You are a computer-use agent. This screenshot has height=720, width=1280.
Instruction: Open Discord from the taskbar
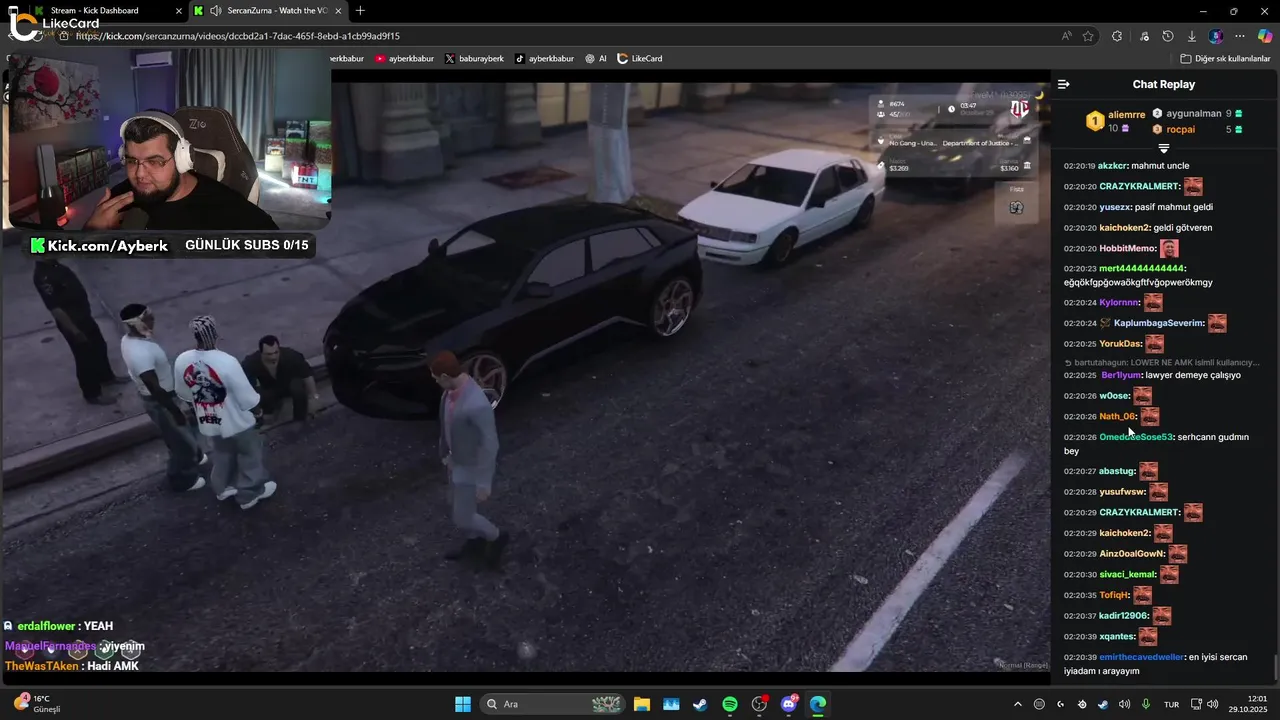[x=789, y=704]
